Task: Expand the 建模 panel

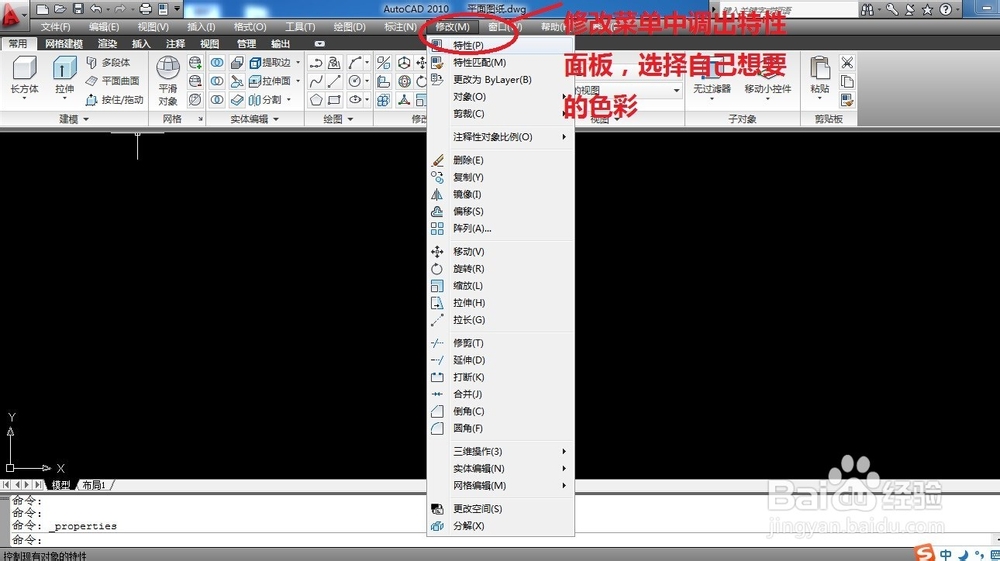Action: pyautogui.click(x=74, y=119)
